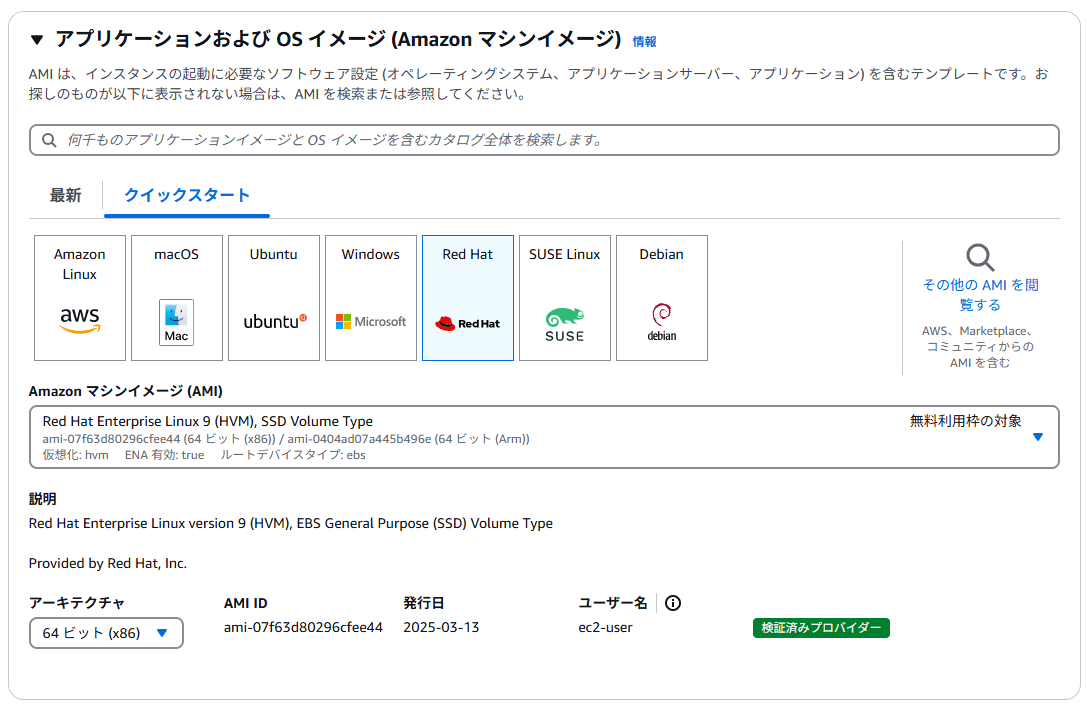Select the Amazon Linux AMI tile
The image size is (1087, 704).
(80, 298)
